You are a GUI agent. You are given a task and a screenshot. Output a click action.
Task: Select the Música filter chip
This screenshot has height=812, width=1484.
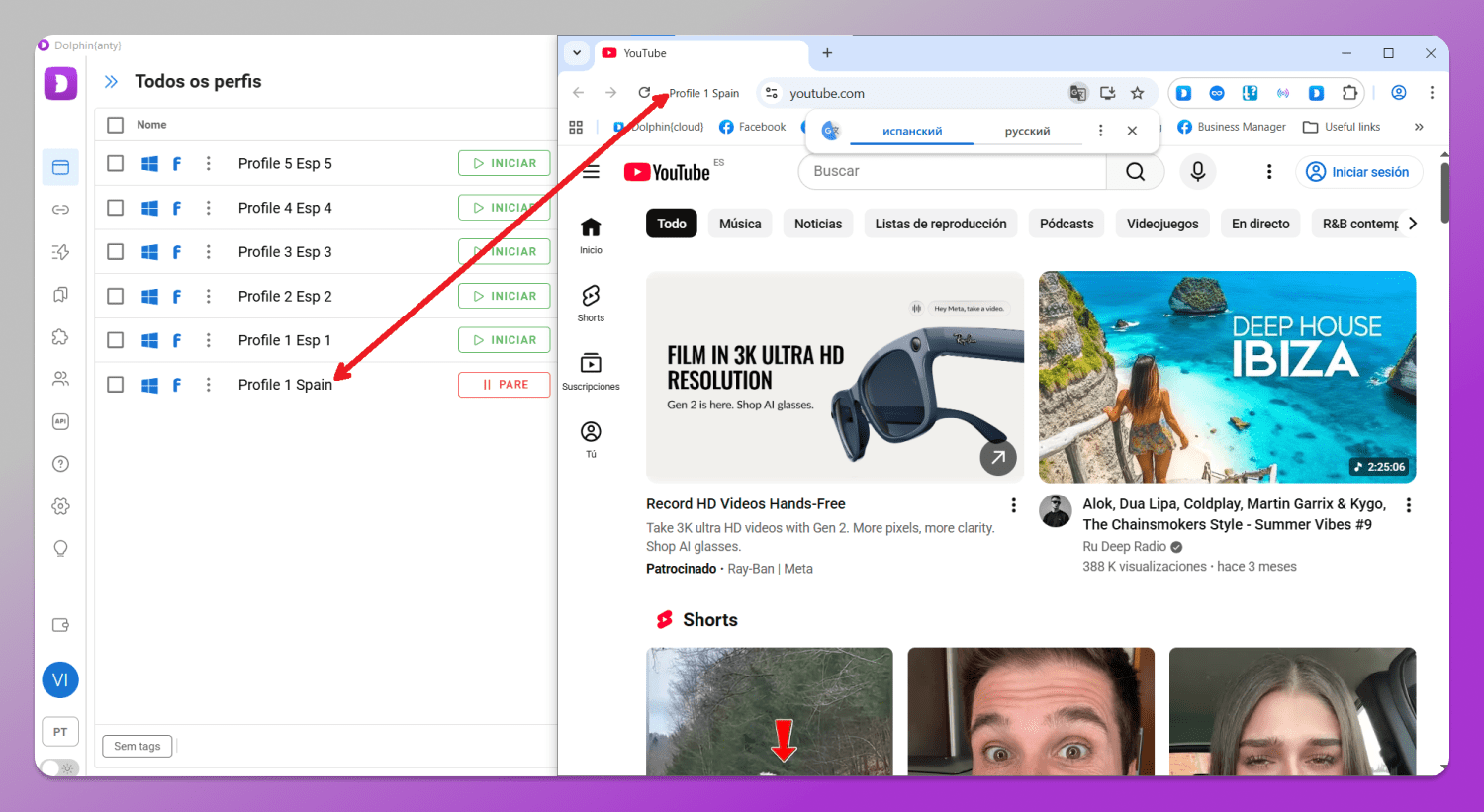click(740, 224)
